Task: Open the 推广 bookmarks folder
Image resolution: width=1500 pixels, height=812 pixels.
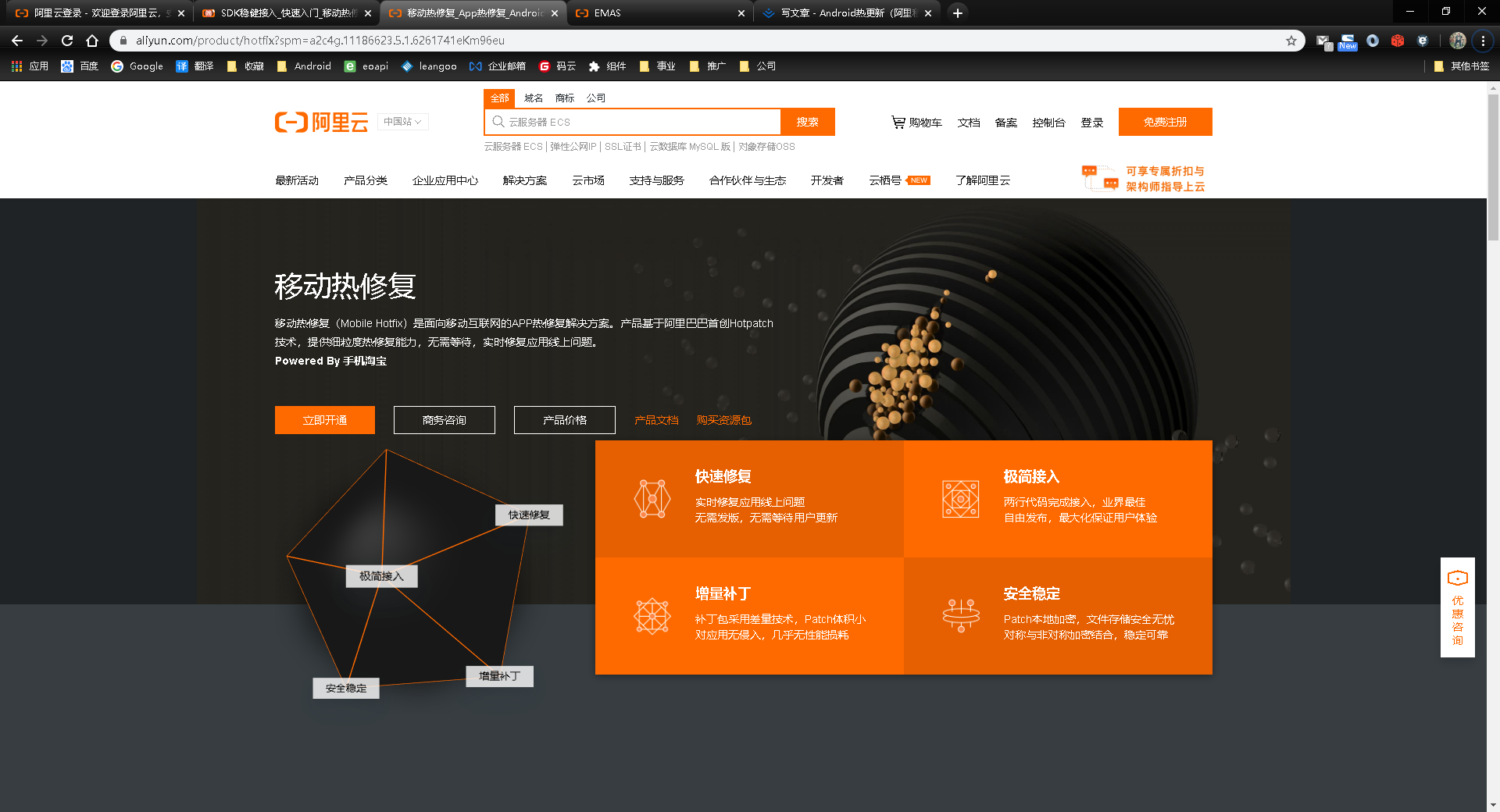Action: click(707, 66)
